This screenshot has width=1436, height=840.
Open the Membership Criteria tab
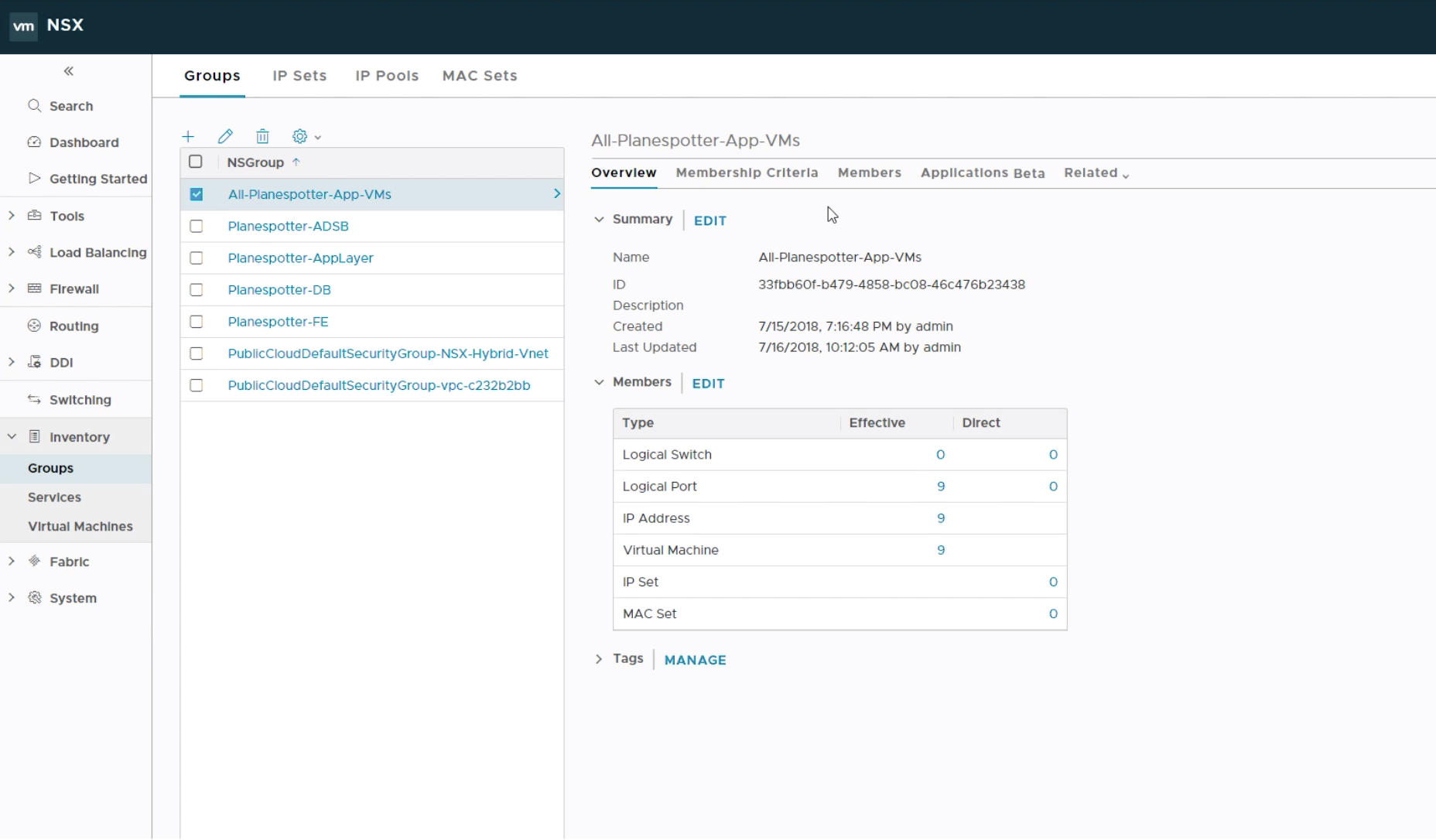tap(747, 172)
